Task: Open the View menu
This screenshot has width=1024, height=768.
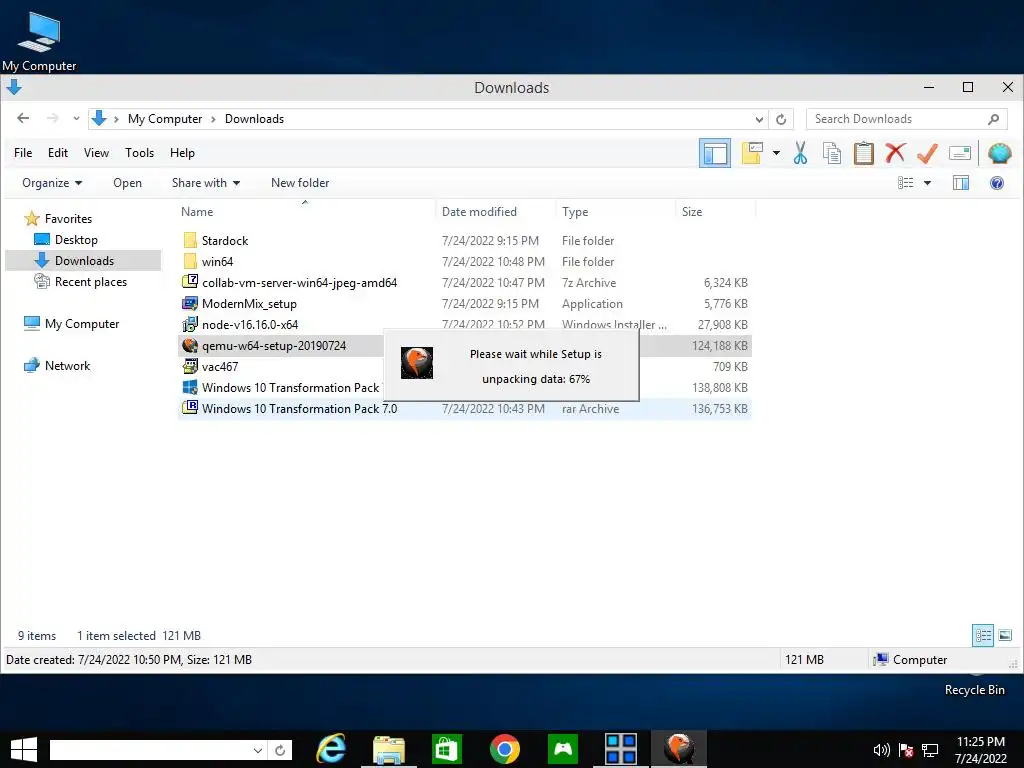Action: pos(96,153)
